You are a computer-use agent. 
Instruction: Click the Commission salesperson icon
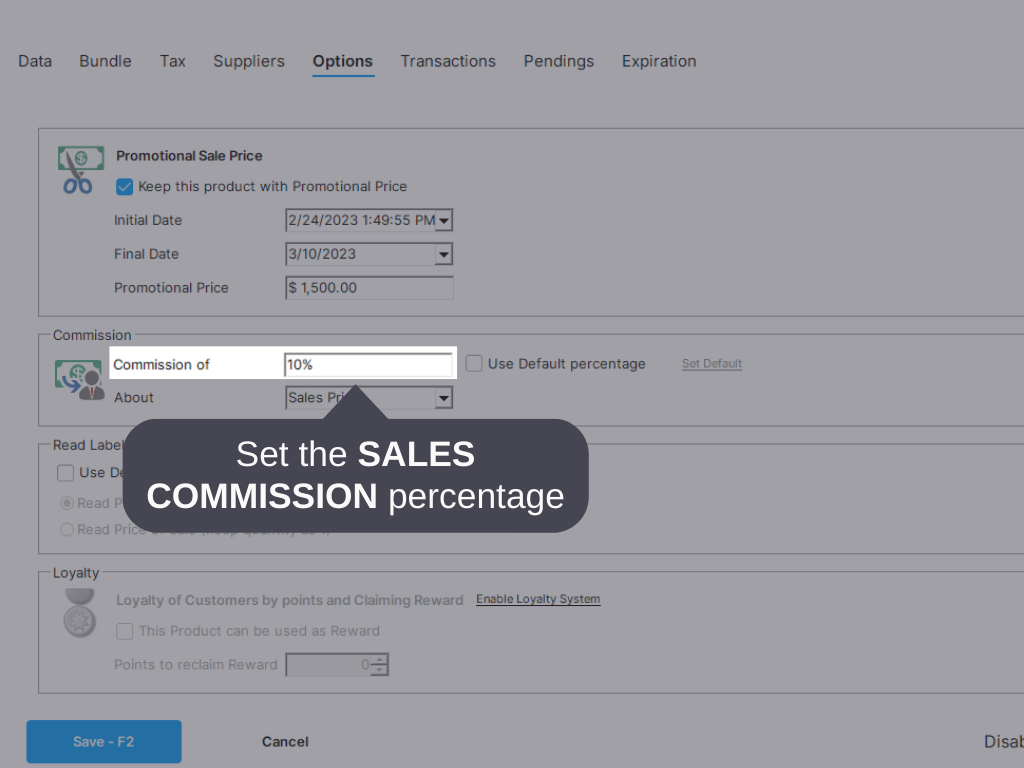tap(80, 380)
